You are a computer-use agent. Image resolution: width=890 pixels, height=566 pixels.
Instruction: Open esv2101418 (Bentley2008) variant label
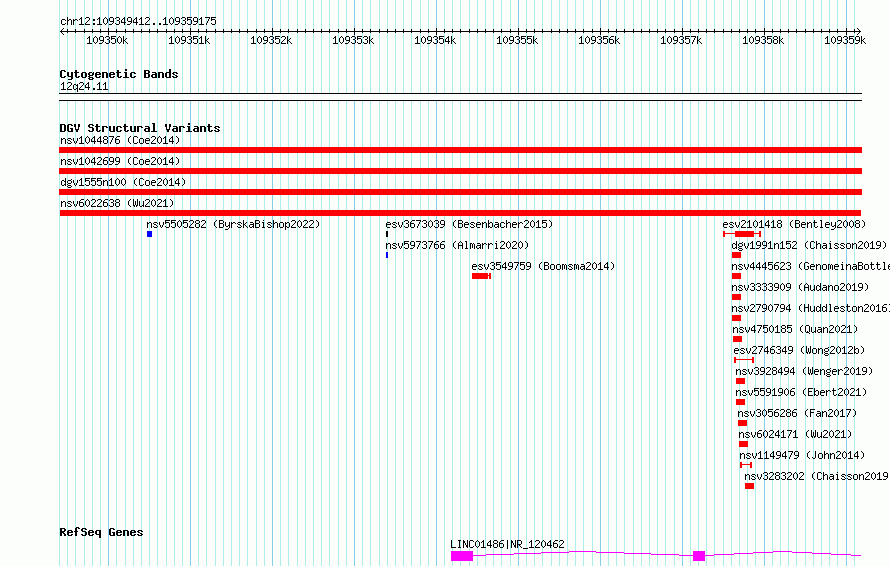tap(794, 224)
